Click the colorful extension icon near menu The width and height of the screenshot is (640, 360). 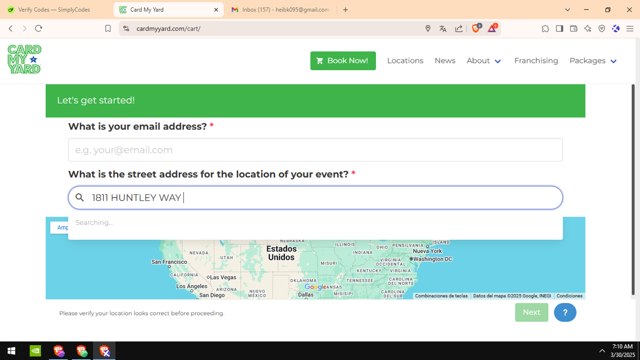[616, 29]
